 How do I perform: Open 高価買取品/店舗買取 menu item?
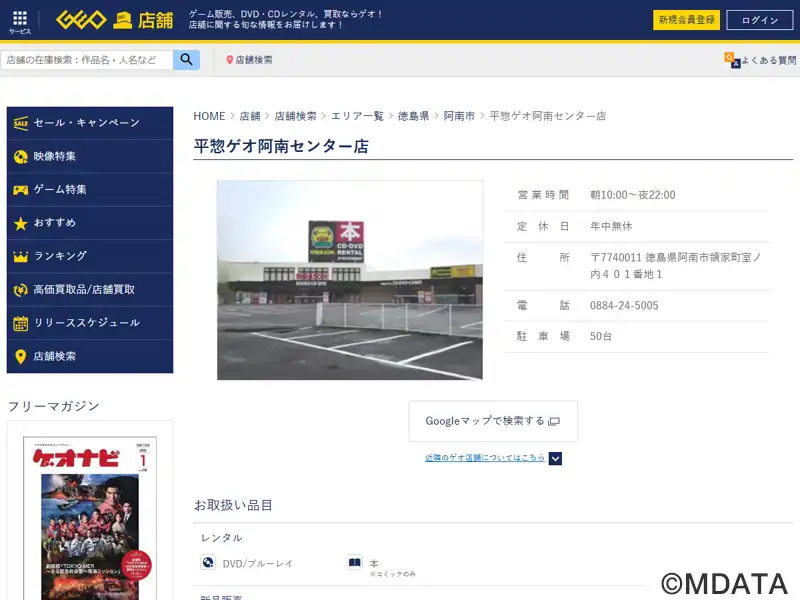[90, 290]
